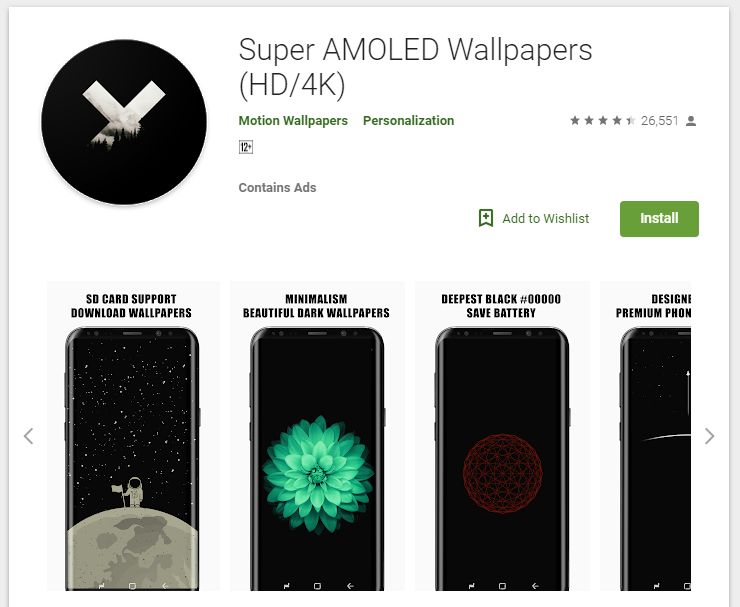Click the Super AMOLED Wallpapers app icon
Screen dimensions: 740x607
tap(124, 122)
